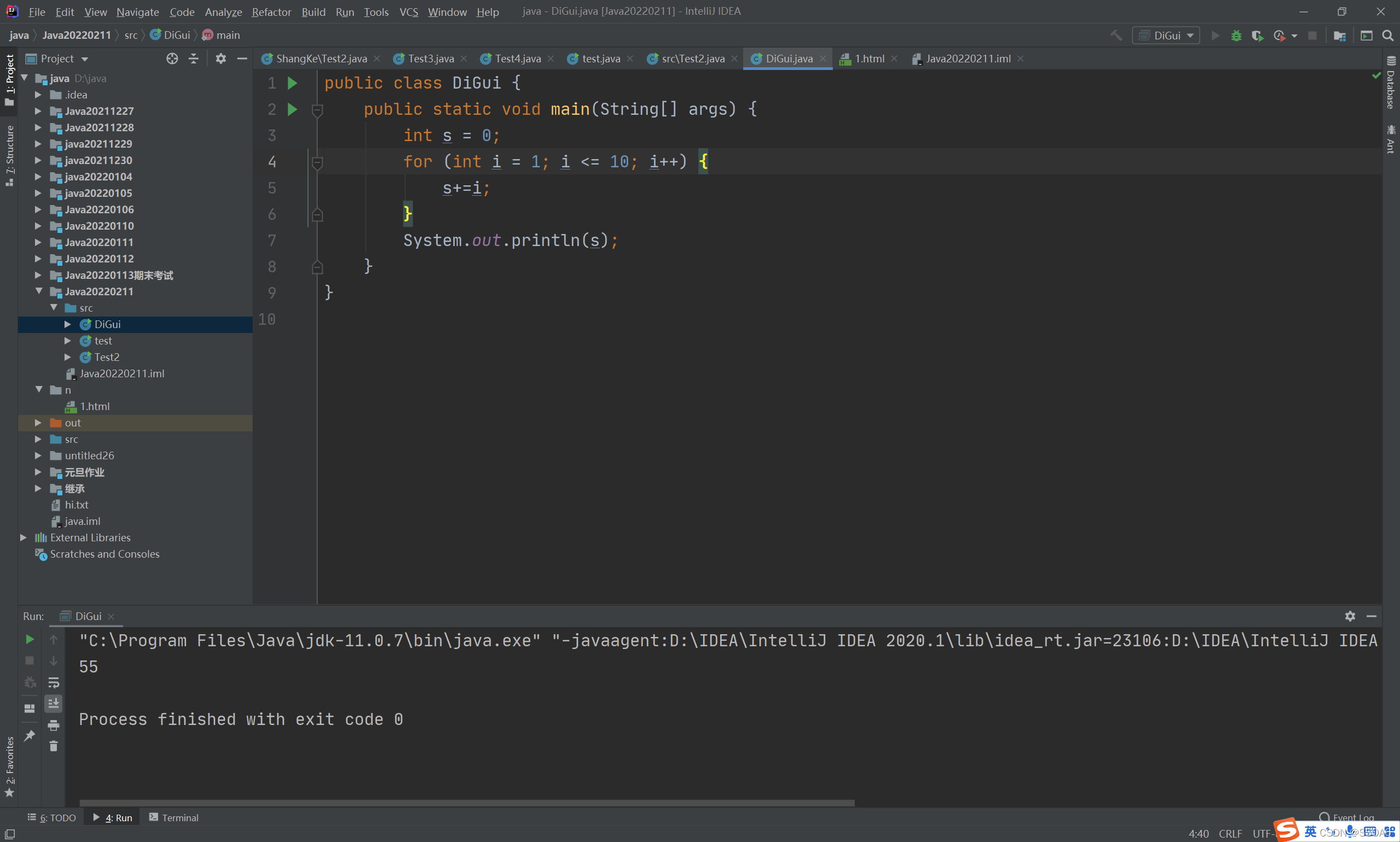Pin the Run tab
Image resolution: width=1400 pixels, height=842 pixels.
(30, 735)
